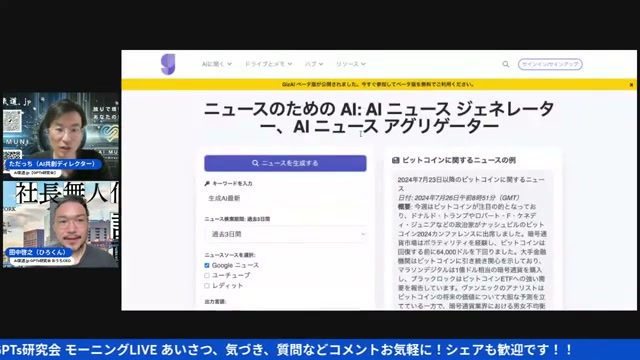Select the 田中啓之 presenter video thumbnail
This screenshot has height=360, width=640.
(x=61, y=224)
